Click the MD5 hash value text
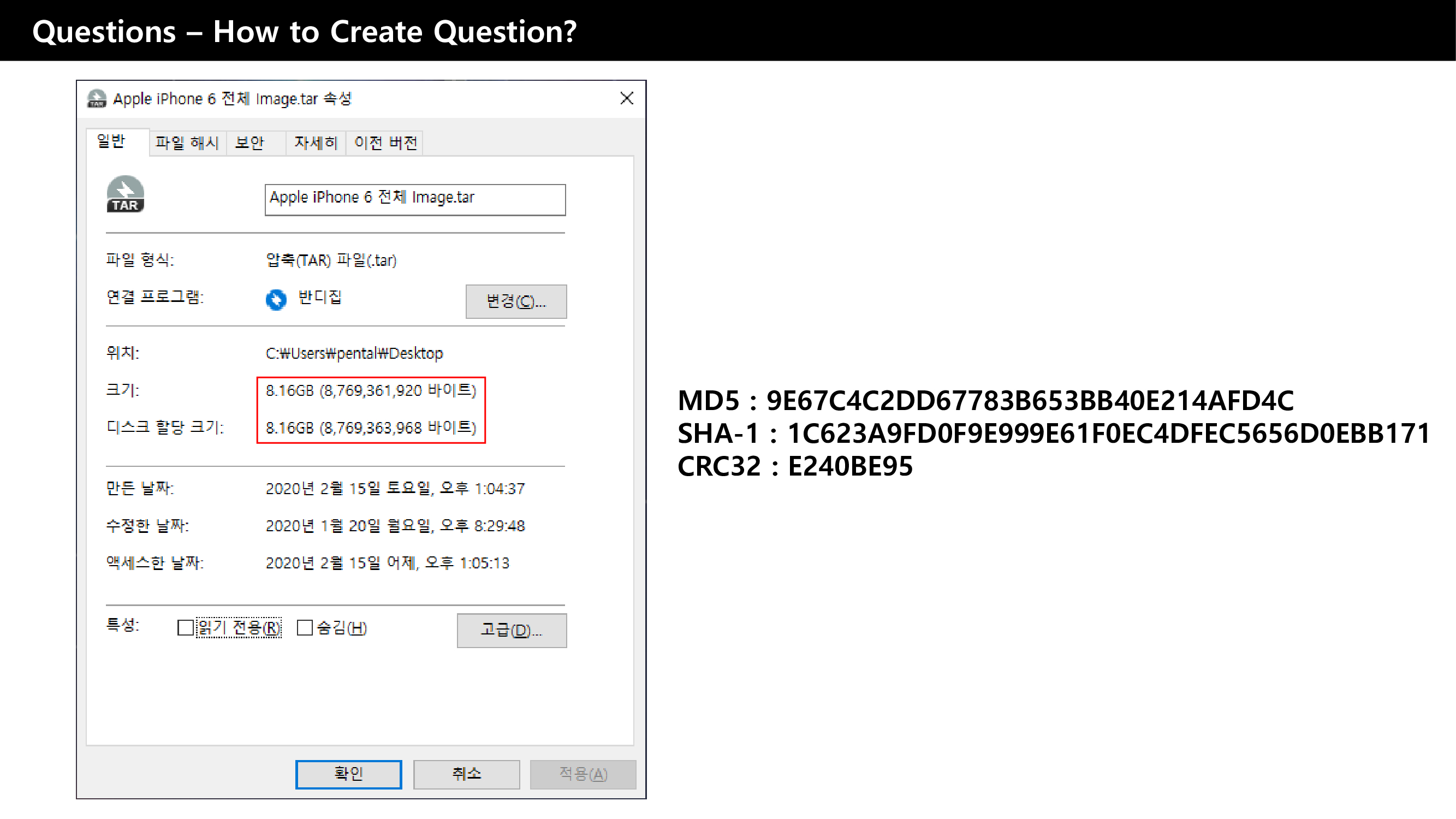 pyautogui.click(x=1029, y=401)
